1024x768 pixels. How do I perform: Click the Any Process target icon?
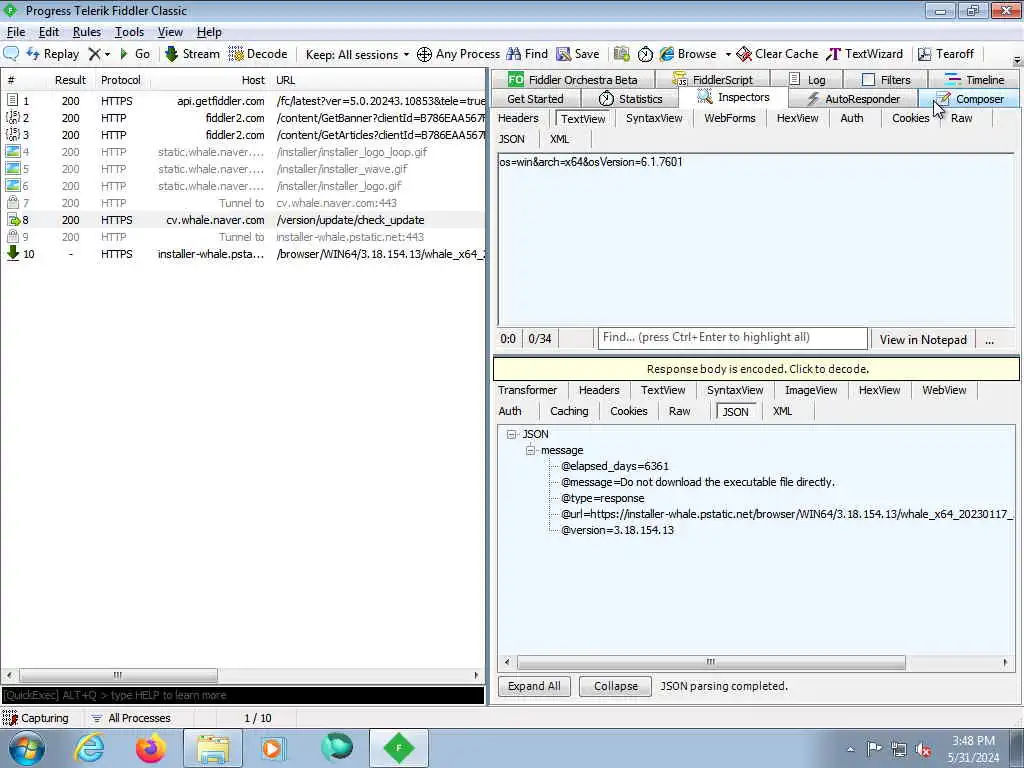(x=424, y=54)
